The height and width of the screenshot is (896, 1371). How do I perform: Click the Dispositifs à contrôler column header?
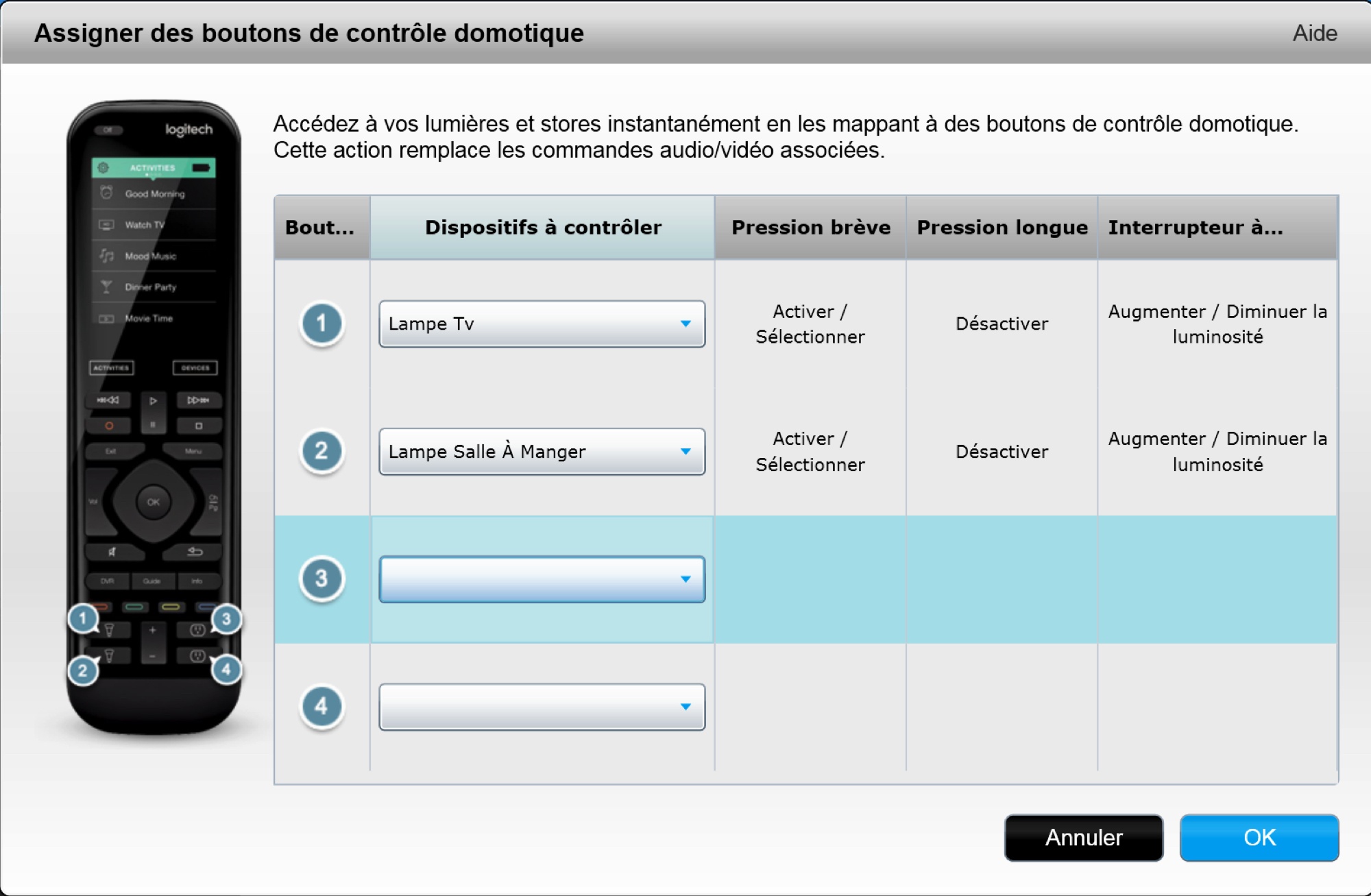542,228
